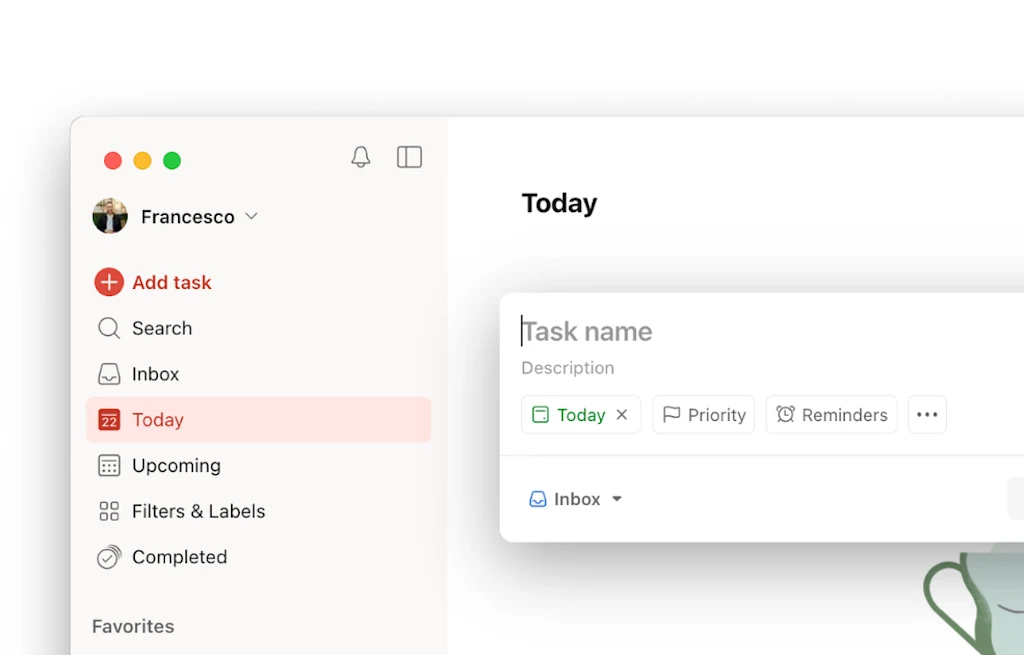Click the Completed checkmark circle icon

(x=107, y=557)
